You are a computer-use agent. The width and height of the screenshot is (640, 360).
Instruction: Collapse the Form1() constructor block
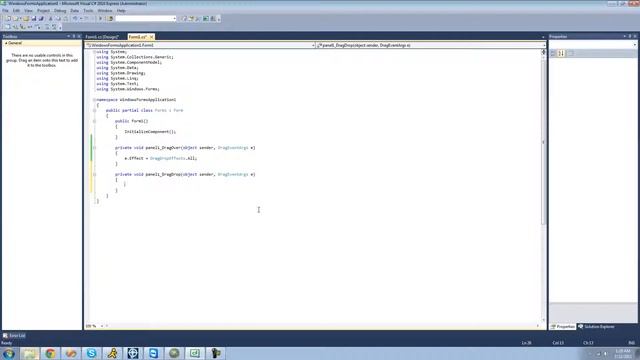pos(94,121)
